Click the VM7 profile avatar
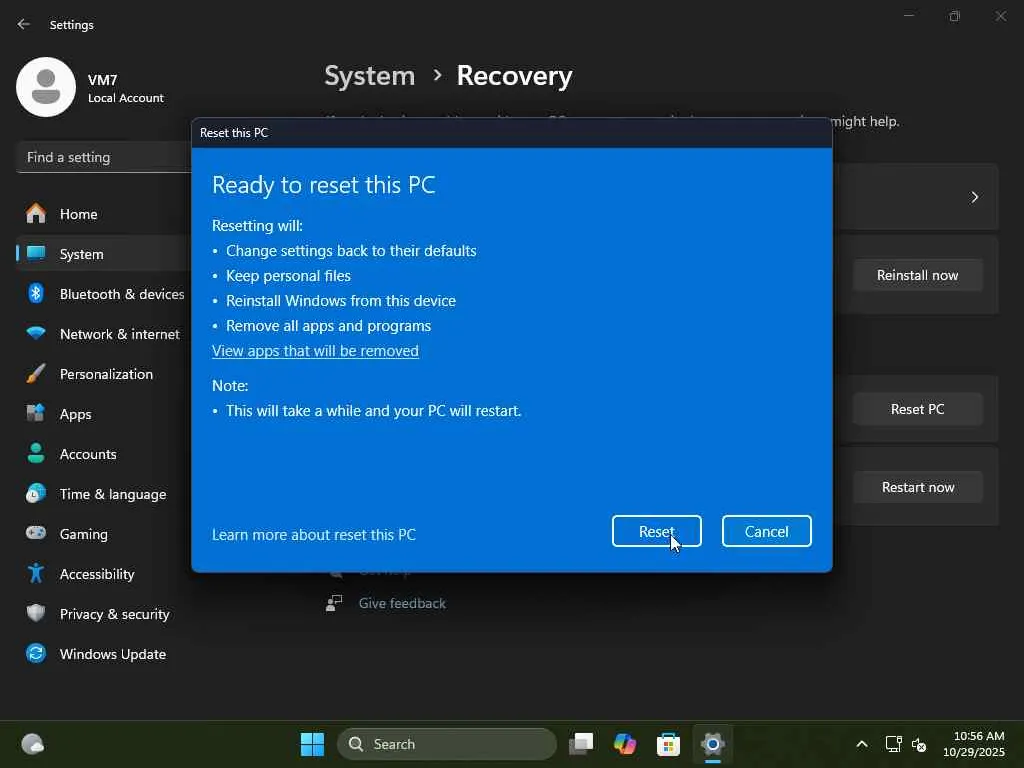 [46, 87]
